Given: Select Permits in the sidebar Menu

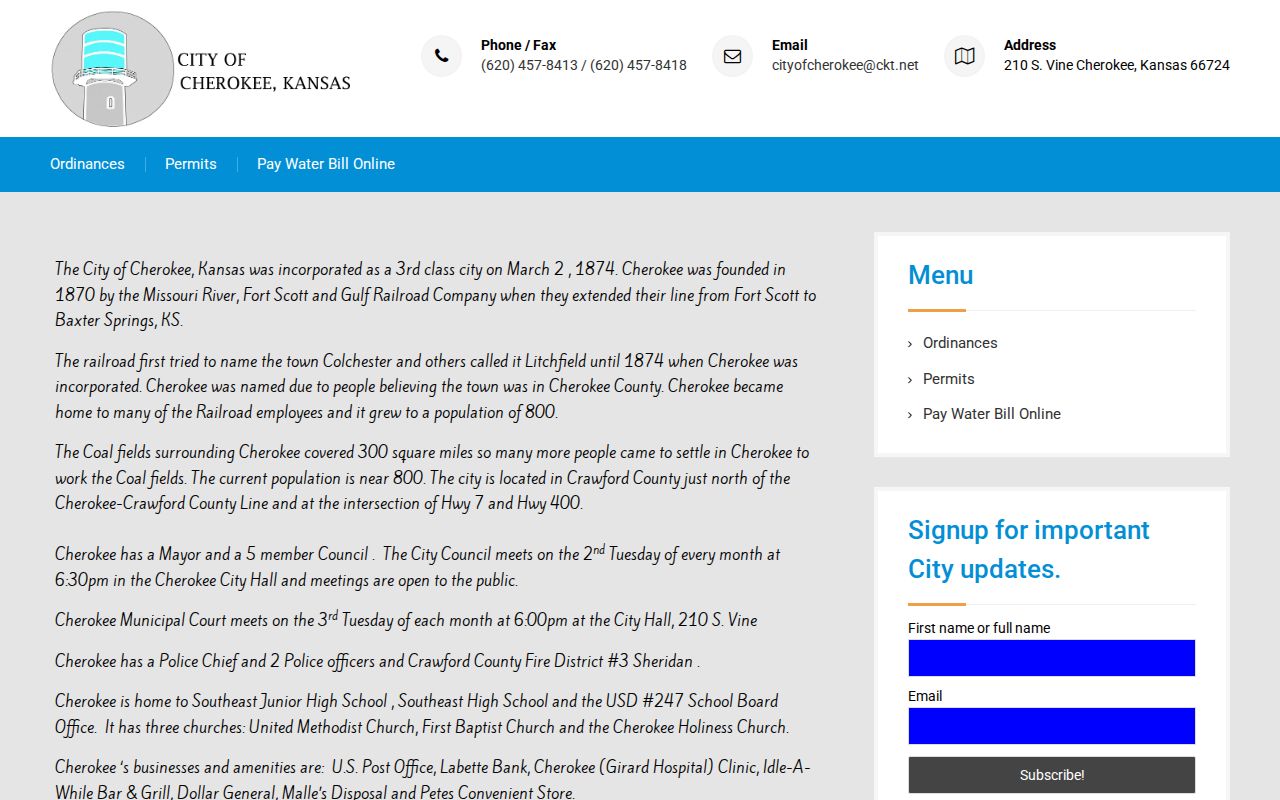Looking at the screenshot, I should coord(948,379).
